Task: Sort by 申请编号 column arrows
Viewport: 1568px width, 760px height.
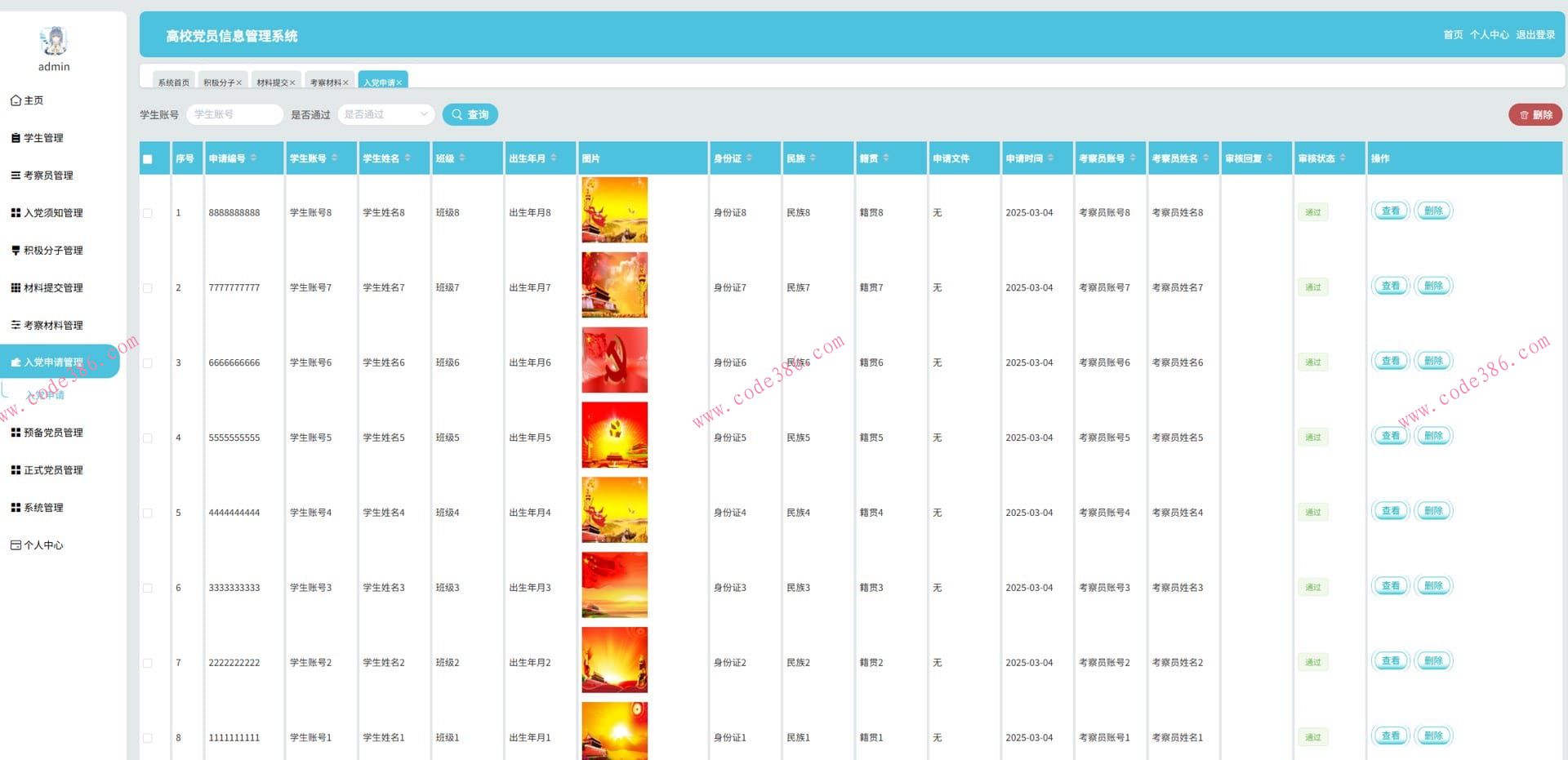Action: [x=253, y=158]
